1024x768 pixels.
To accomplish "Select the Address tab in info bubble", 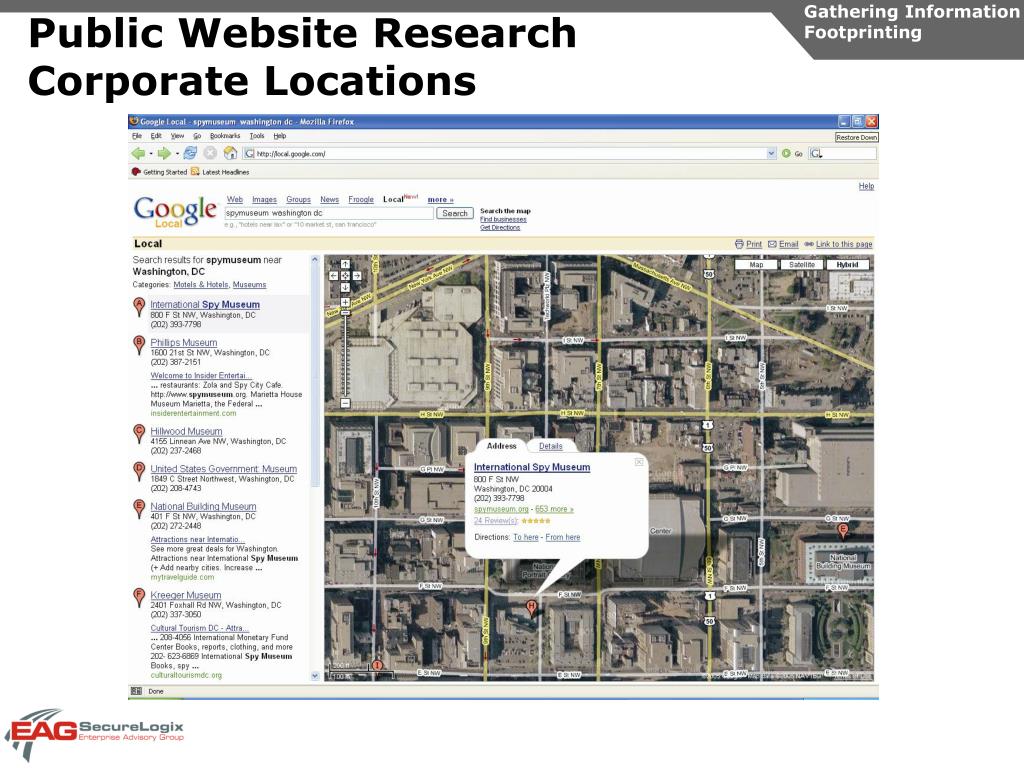I will coord(502,446).
